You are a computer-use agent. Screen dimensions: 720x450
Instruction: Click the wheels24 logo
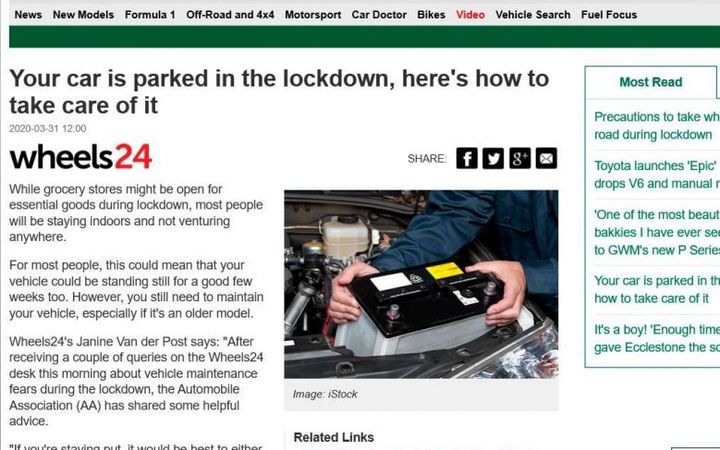pyautogui.click(x=80, y=157)
